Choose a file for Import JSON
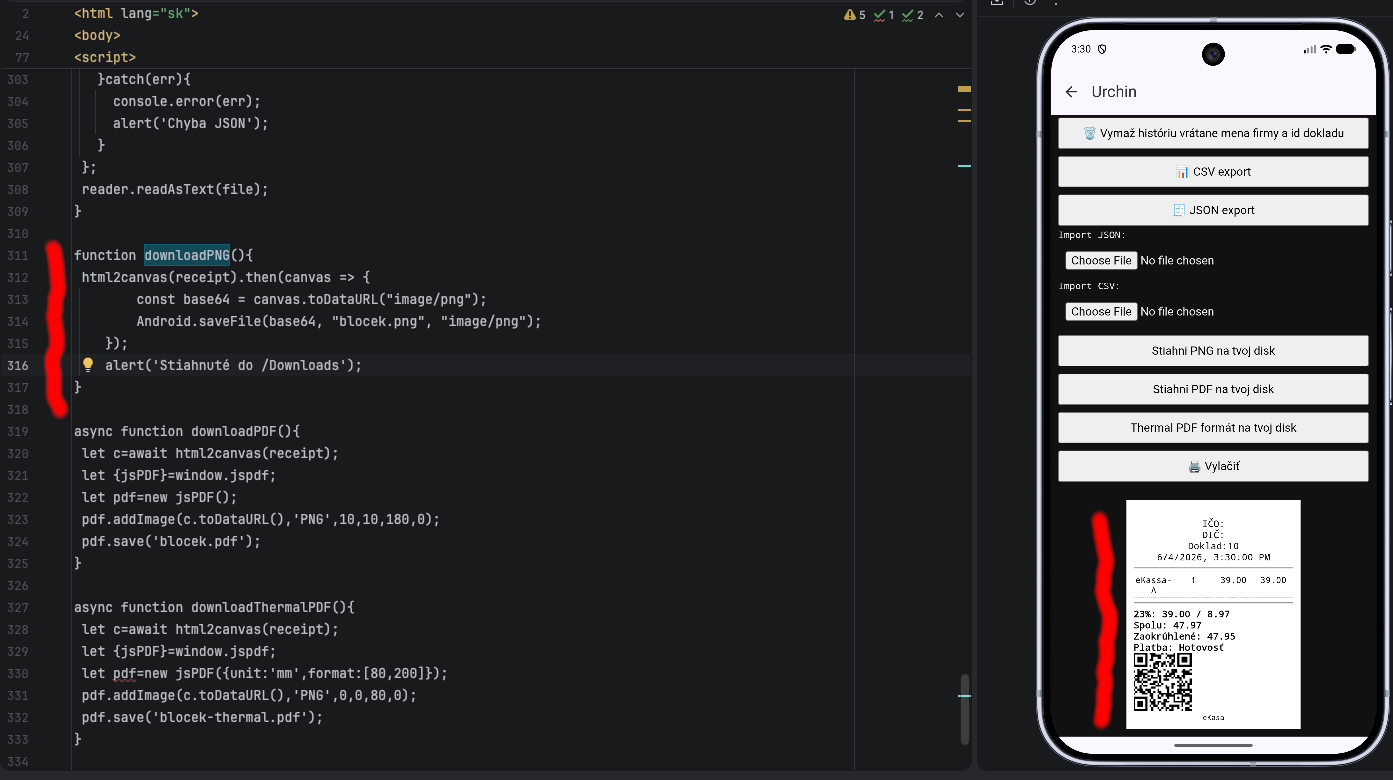 click(x=1101, y=260)
